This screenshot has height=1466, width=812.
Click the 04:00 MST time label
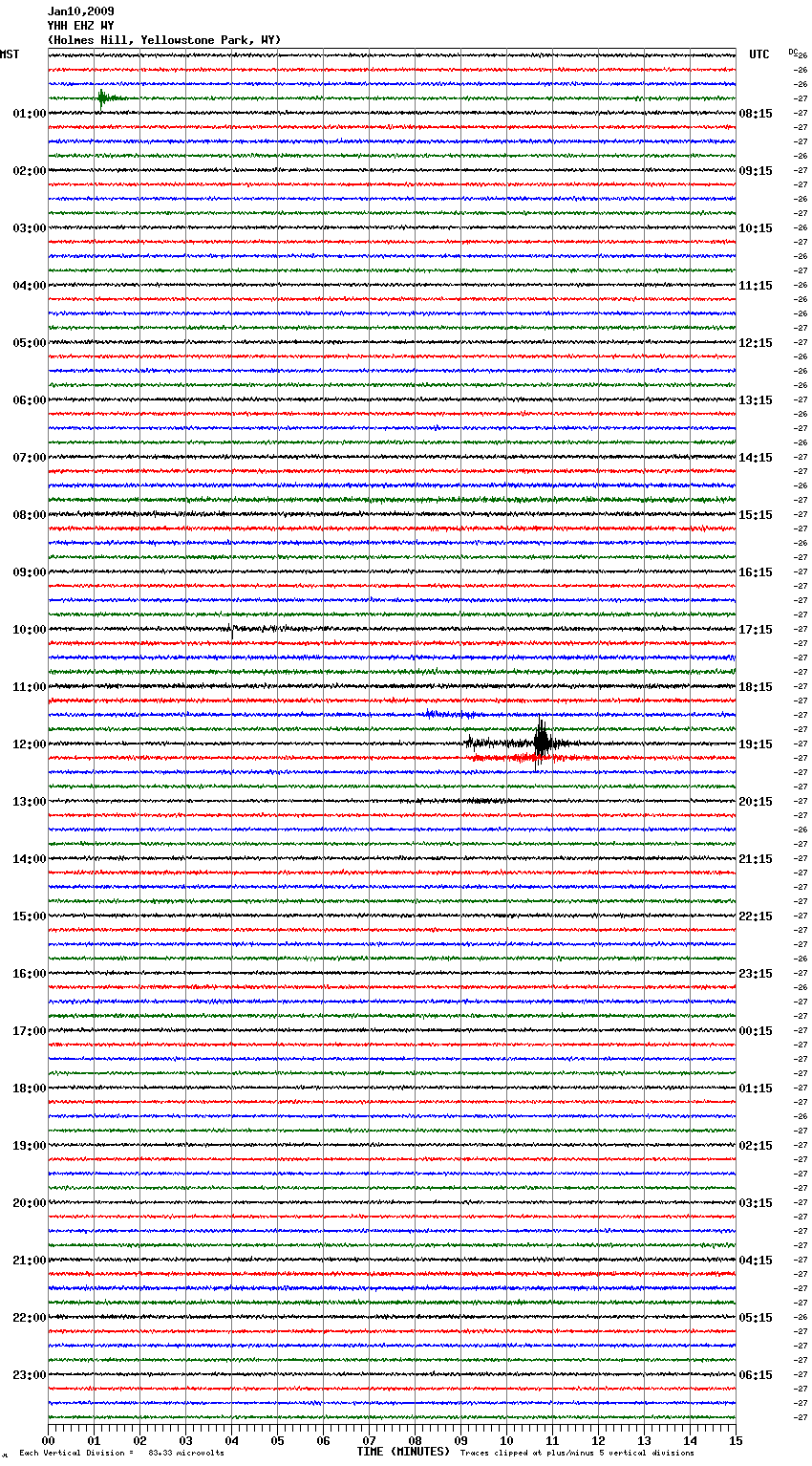(x=30, y=286)
